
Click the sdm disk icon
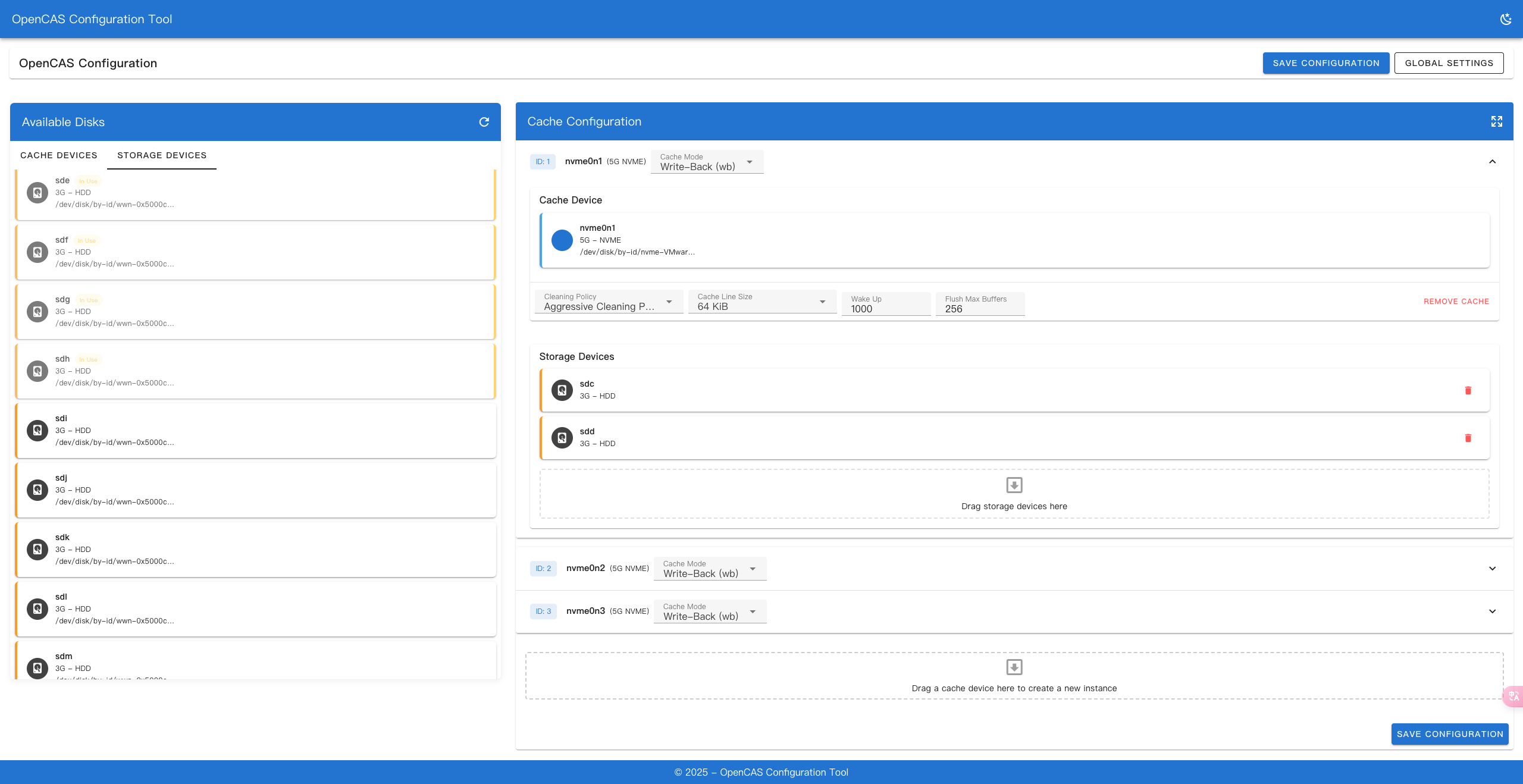click(37, 668)
